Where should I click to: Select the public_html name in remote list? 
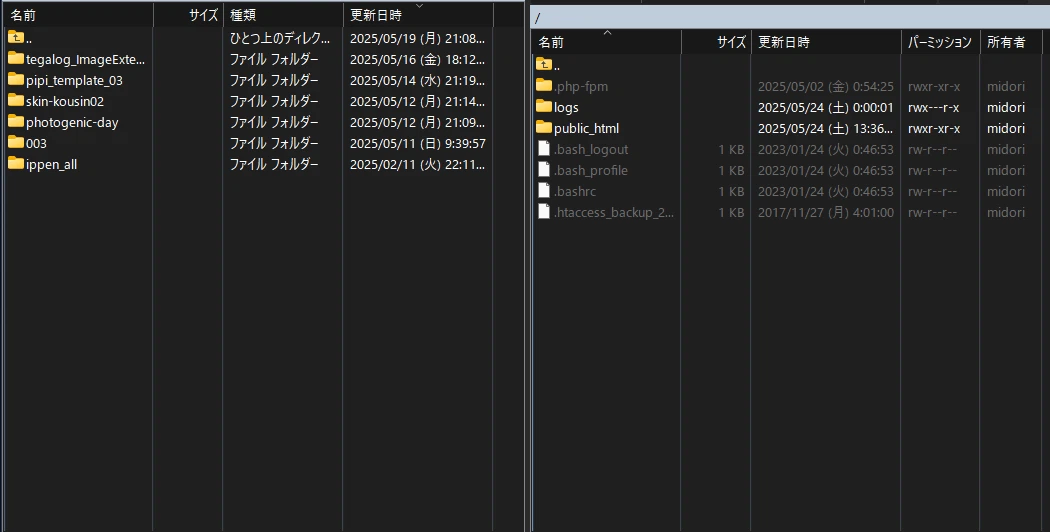tap(586, 128)
